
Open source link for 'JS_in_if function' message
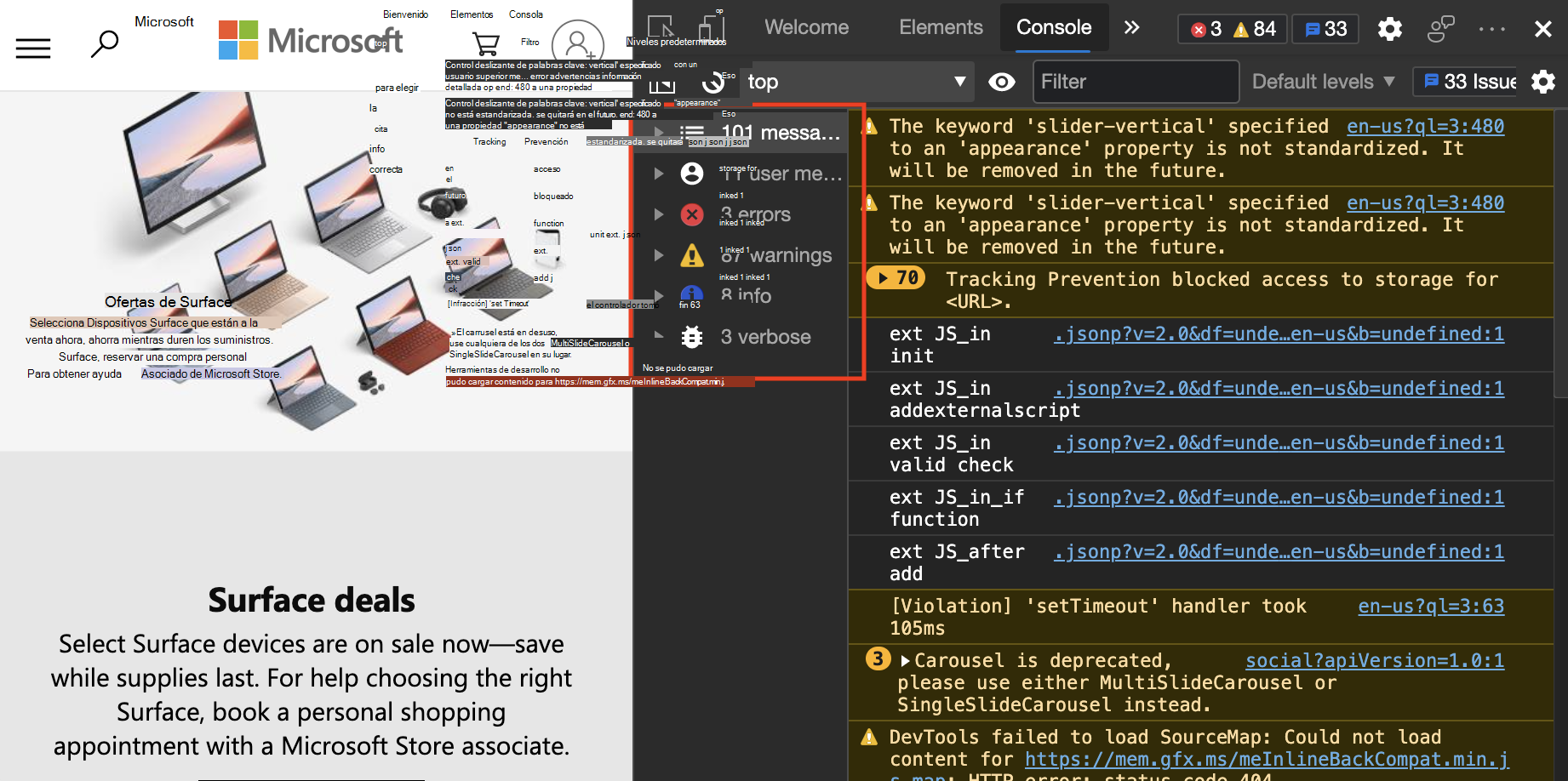1279,498
